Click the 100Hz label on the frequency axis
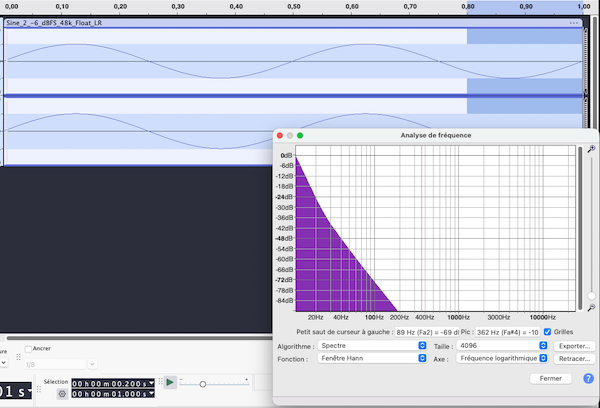600x408 pixels. coord(374,317)
